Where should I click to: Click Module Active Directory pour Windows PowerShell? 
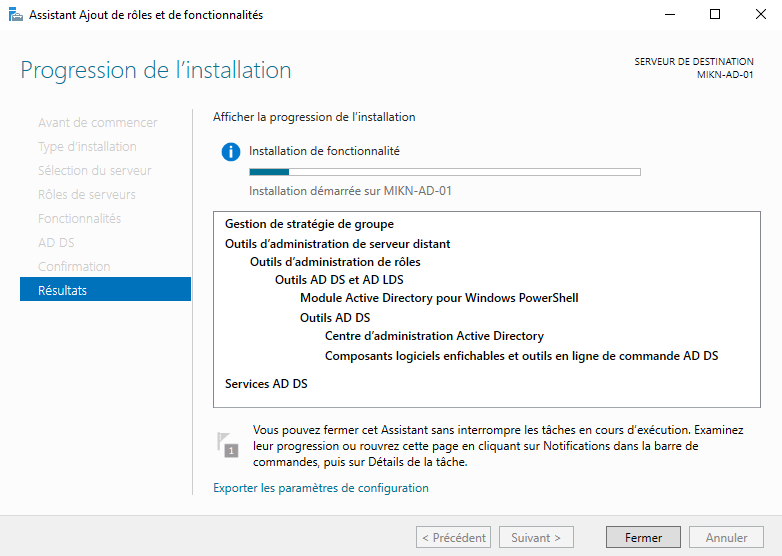click(439, 298)
